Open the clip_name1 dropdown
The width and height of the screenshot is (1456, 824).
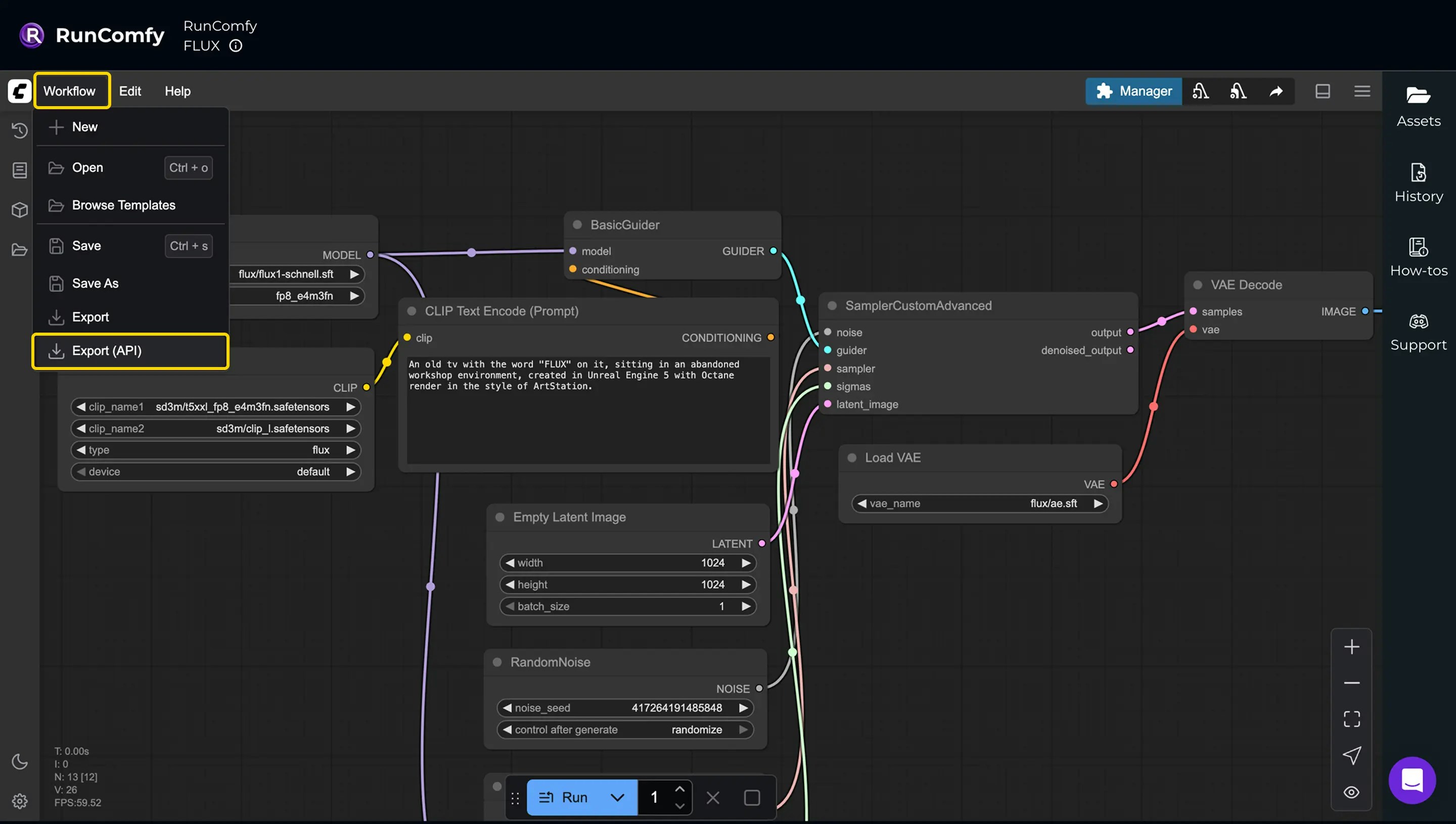pyautogui.click(x=216, y=407)
